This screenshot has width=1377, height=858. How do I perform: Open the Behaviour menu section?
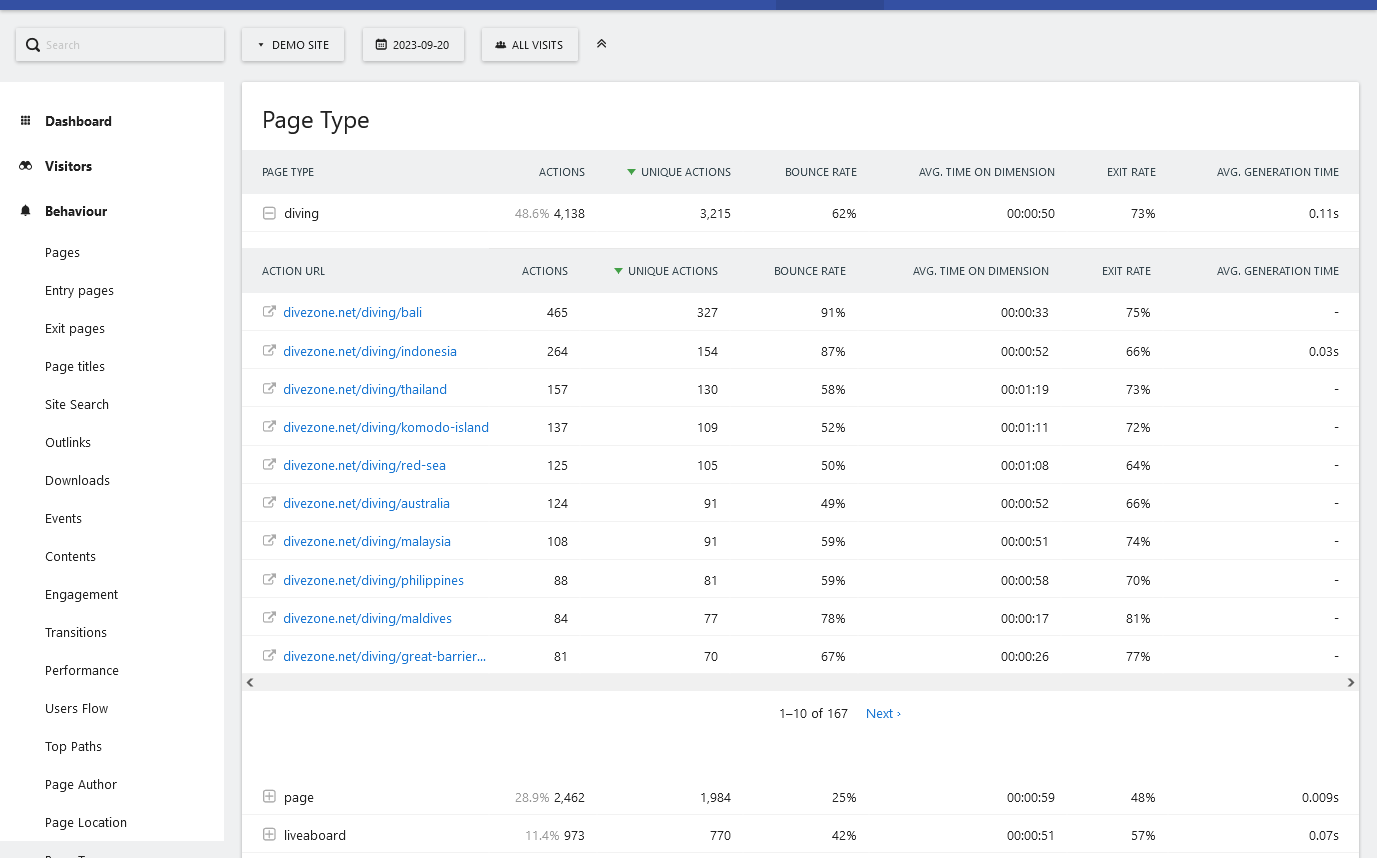[x=76, y=211]
